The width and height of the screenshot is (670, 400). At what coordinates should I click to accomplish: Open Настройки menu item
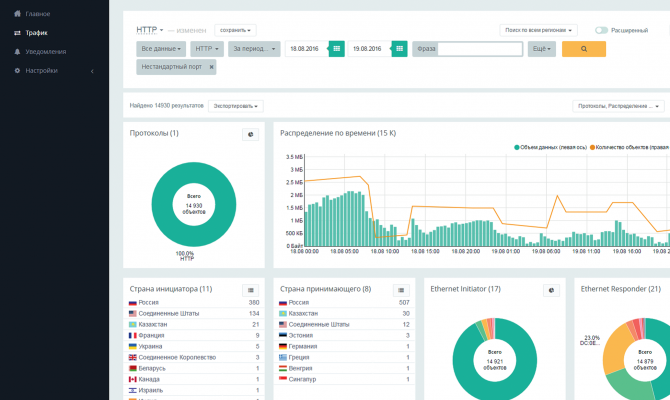point(41,71)
